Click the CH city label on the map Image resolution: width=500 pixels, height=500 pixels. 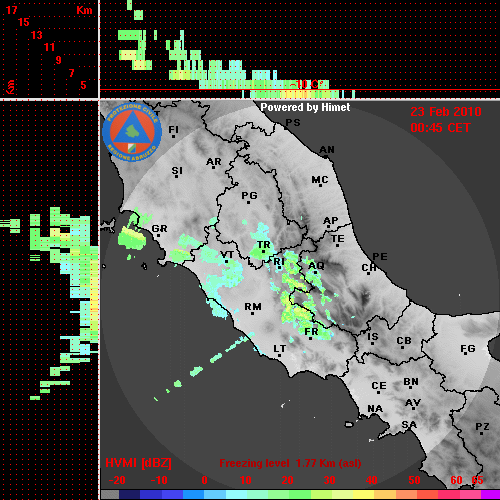(369, 268)
